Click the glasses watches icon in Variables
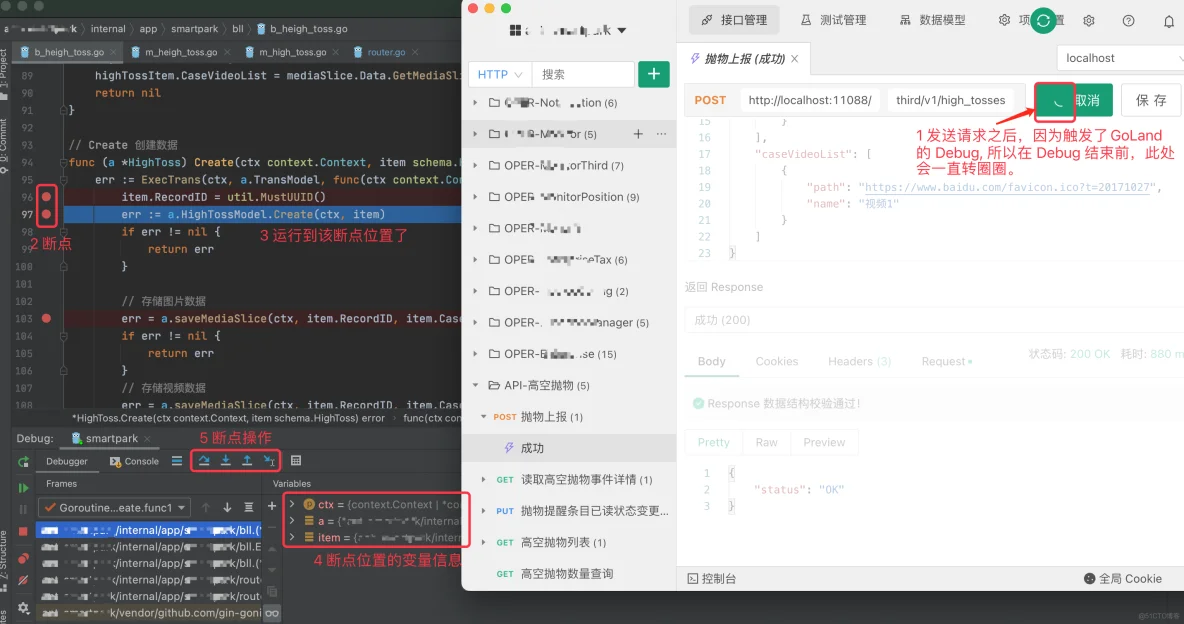This screenshot has height=624, width=1184. (x=272, y=613)
